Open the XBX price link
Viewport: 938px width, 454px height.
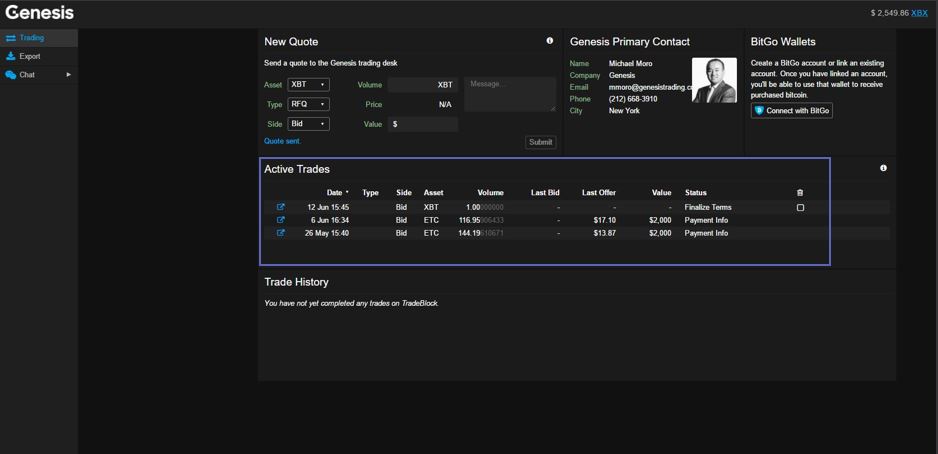pyautogui.click(x=919, y=13)
